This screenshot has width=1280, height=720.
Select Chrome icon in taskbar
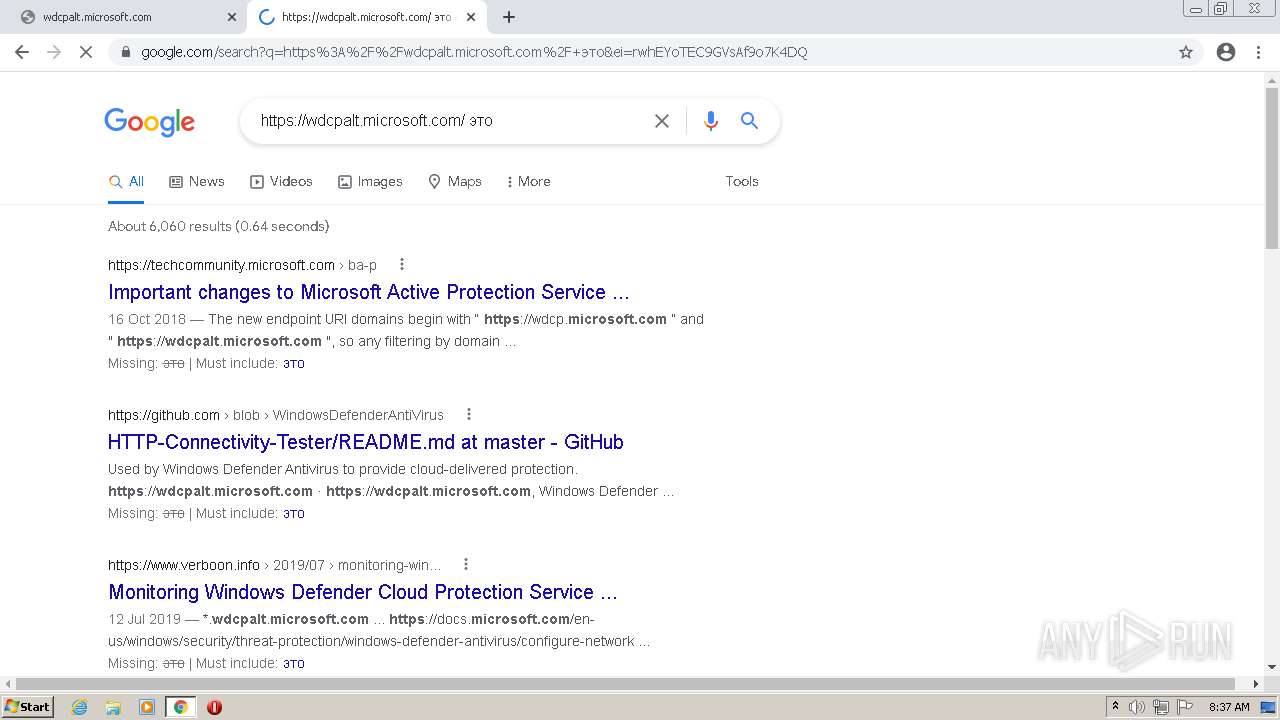pos(181,707)
